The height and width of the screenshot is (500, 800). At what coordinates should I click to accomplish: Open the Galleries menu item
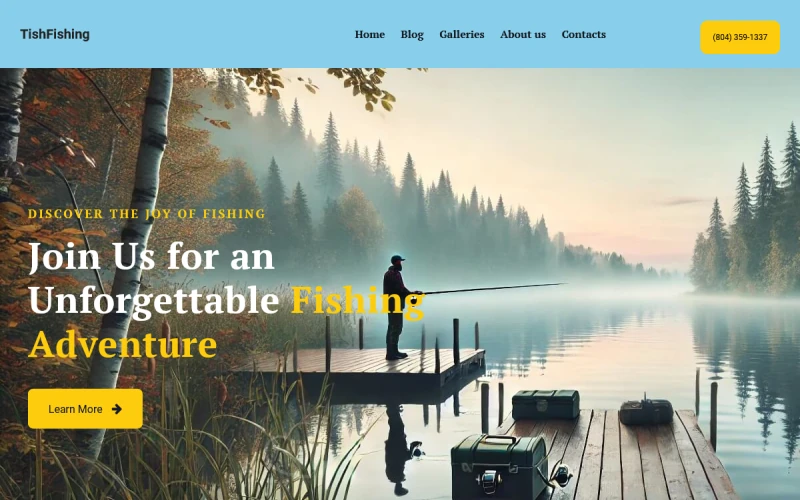[462, 34]
